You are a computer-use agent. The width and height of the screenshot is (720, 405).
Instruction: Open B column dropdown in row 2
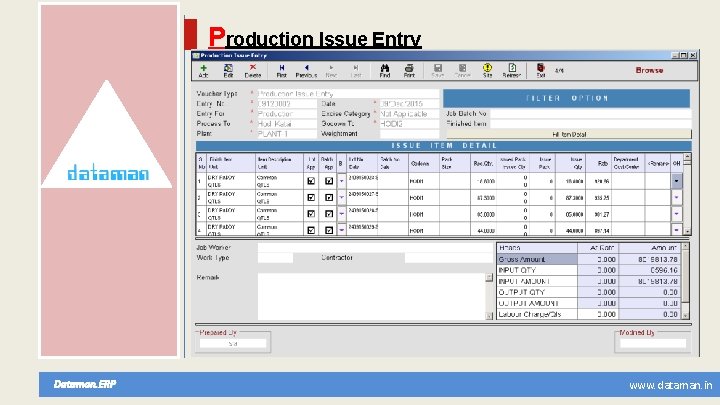click(342, 197)
